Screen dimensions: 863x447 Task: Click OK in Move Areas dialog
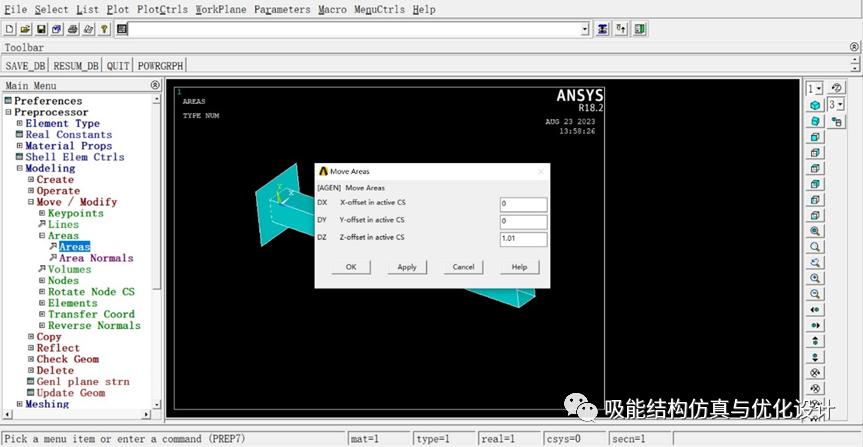[x=351, y=267]
